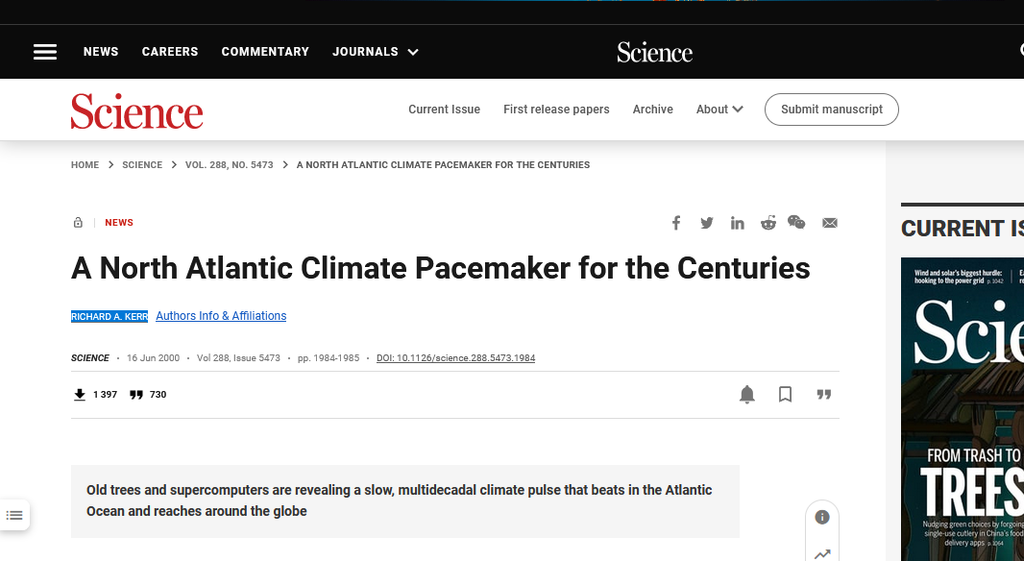Open the article DOI link
Screen dimensions: 1024x561
click(456, 358)
